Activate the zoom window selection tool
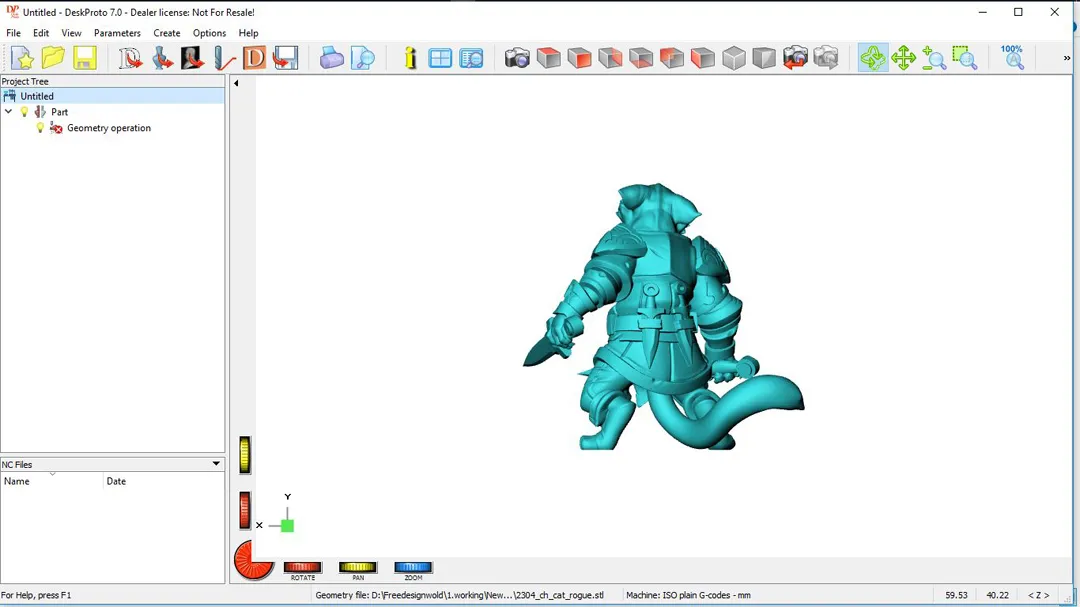The height and width of the screenshot is (607, 1080). [x=964, y=58]
